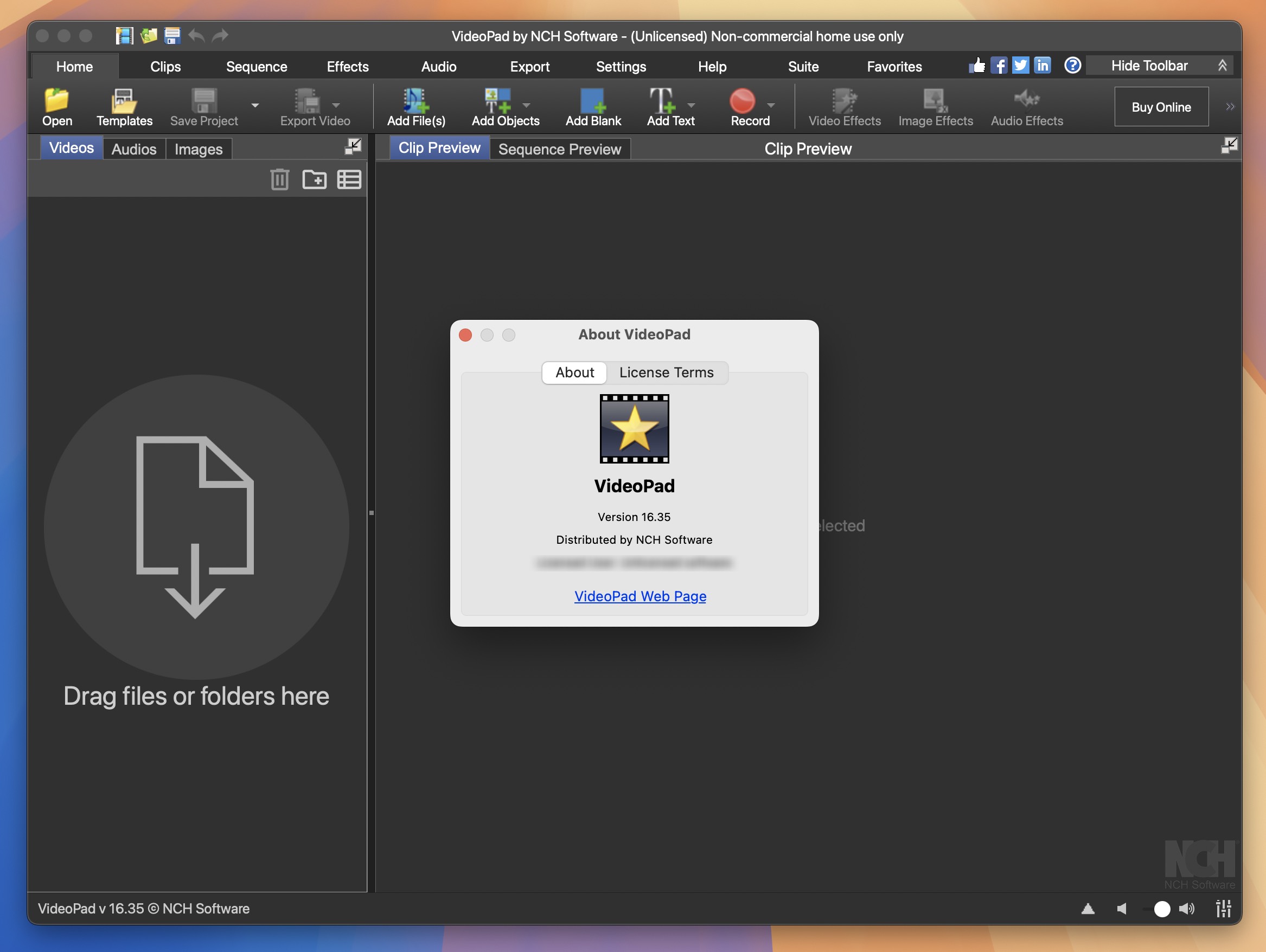Click the new project icon in title bar
Viewport: 1266px width, 952px height.
point(124,36)
